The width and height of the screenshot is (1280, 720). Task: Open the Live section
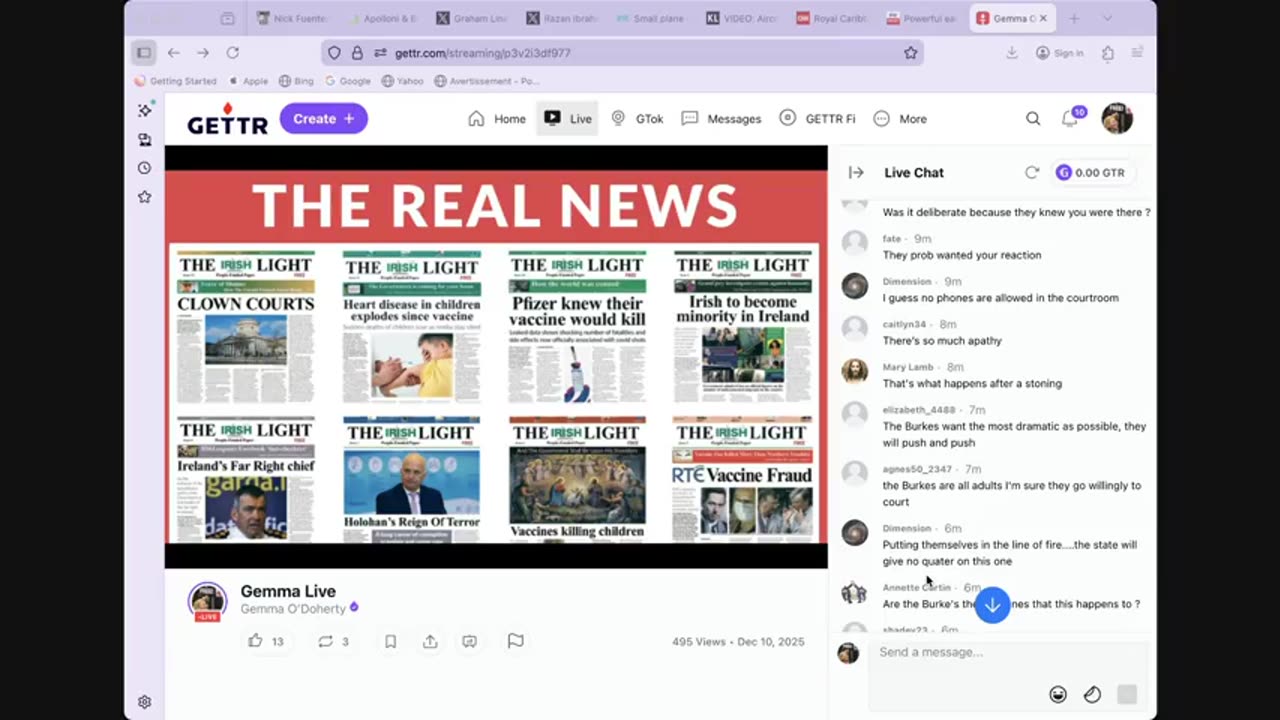568,118
